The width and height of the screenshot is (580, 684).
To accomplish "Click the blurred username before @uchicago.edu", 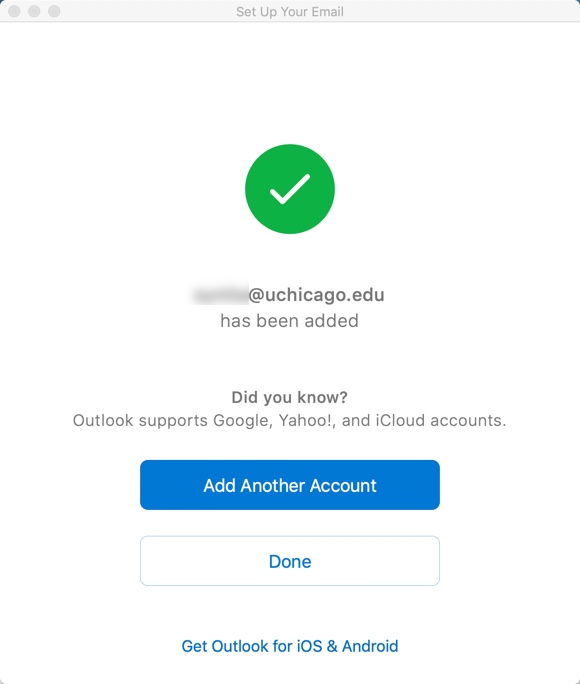I will pos(220,295).
